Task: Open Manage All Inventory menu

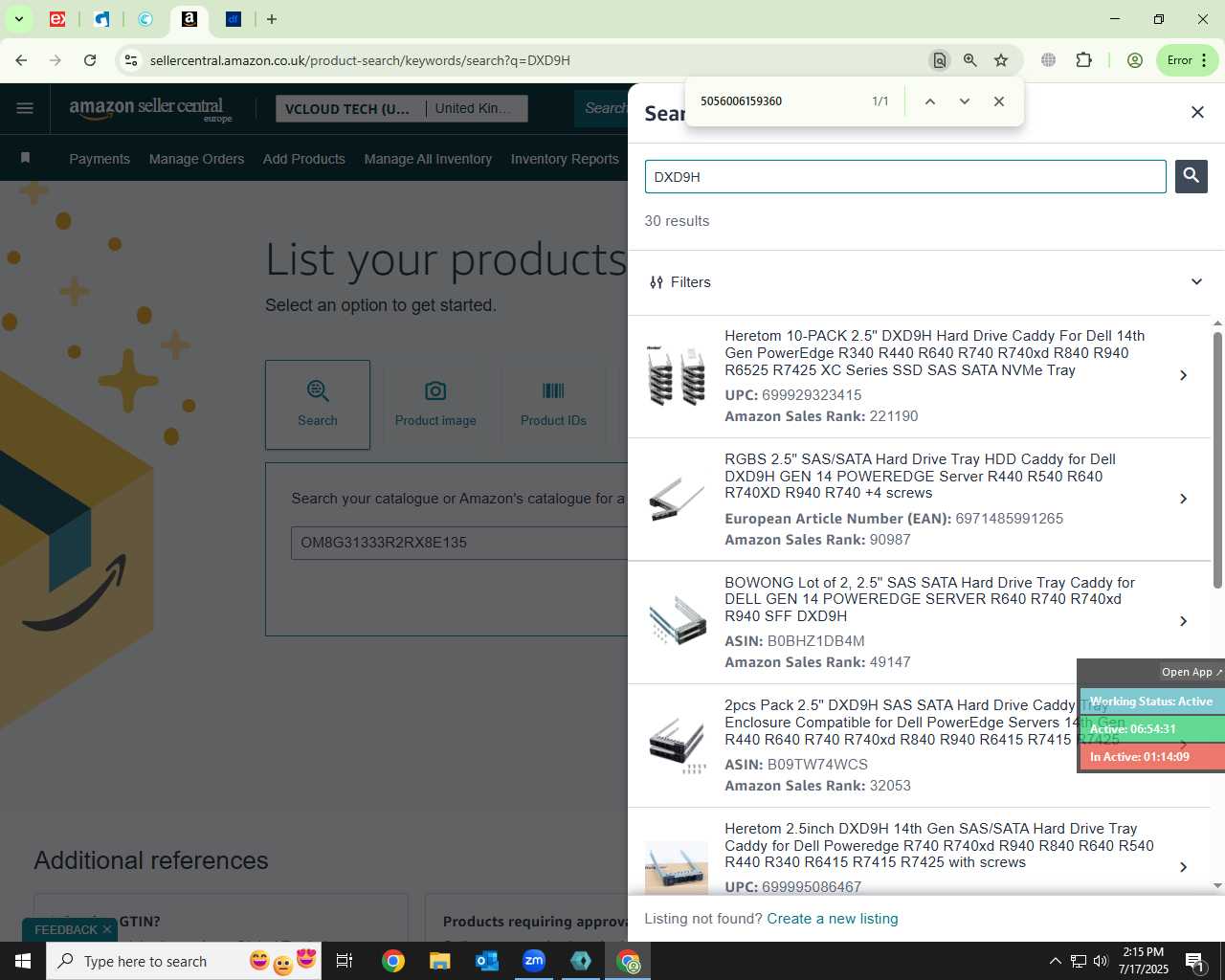Action: coord(428,159)
